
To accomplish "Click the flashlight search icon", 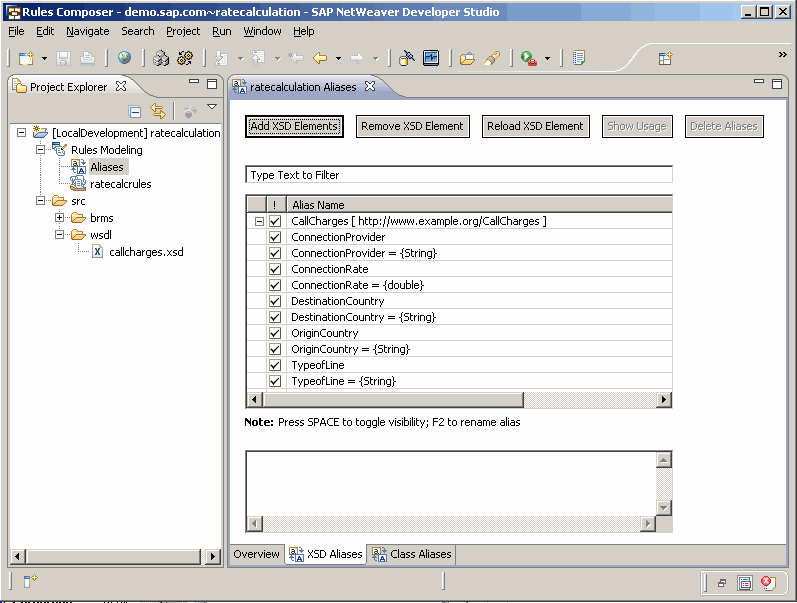I will click(x=492, y=58).
